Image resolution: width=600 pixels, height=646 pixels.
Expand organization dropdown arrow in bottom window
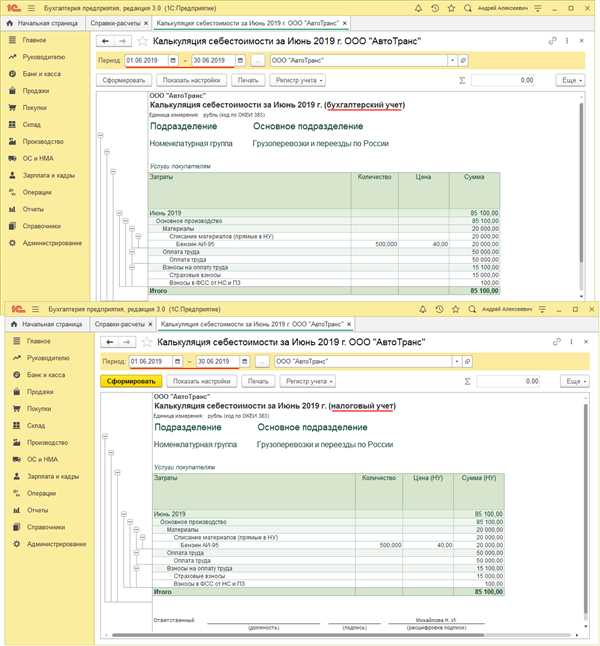(457, 361)
